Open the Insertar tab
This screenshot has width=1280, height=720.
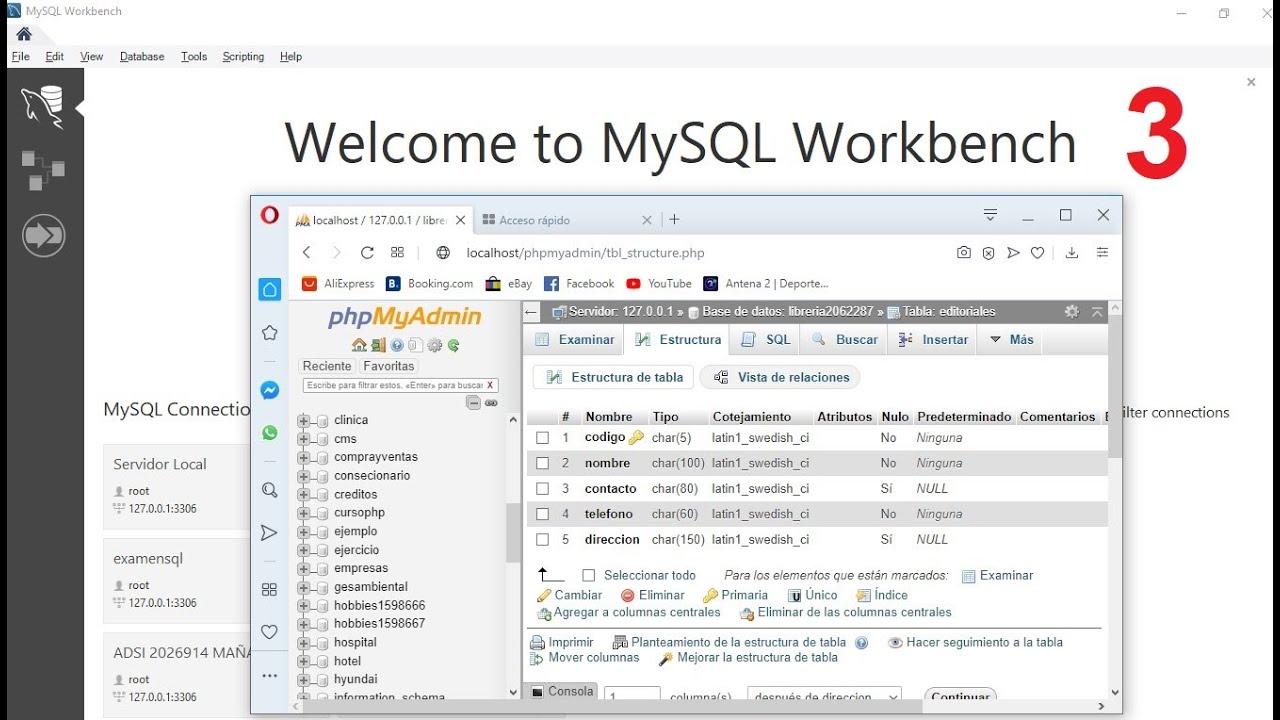click(933, 340)
